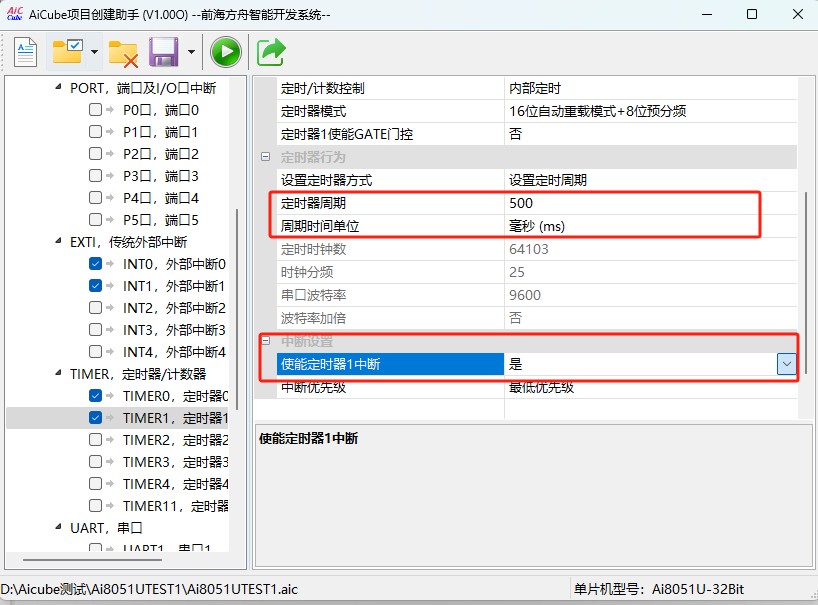The height and width of the screenshot is (605, 818).
Task: Collapse the EXTI tree node
Action: [58, 241]
